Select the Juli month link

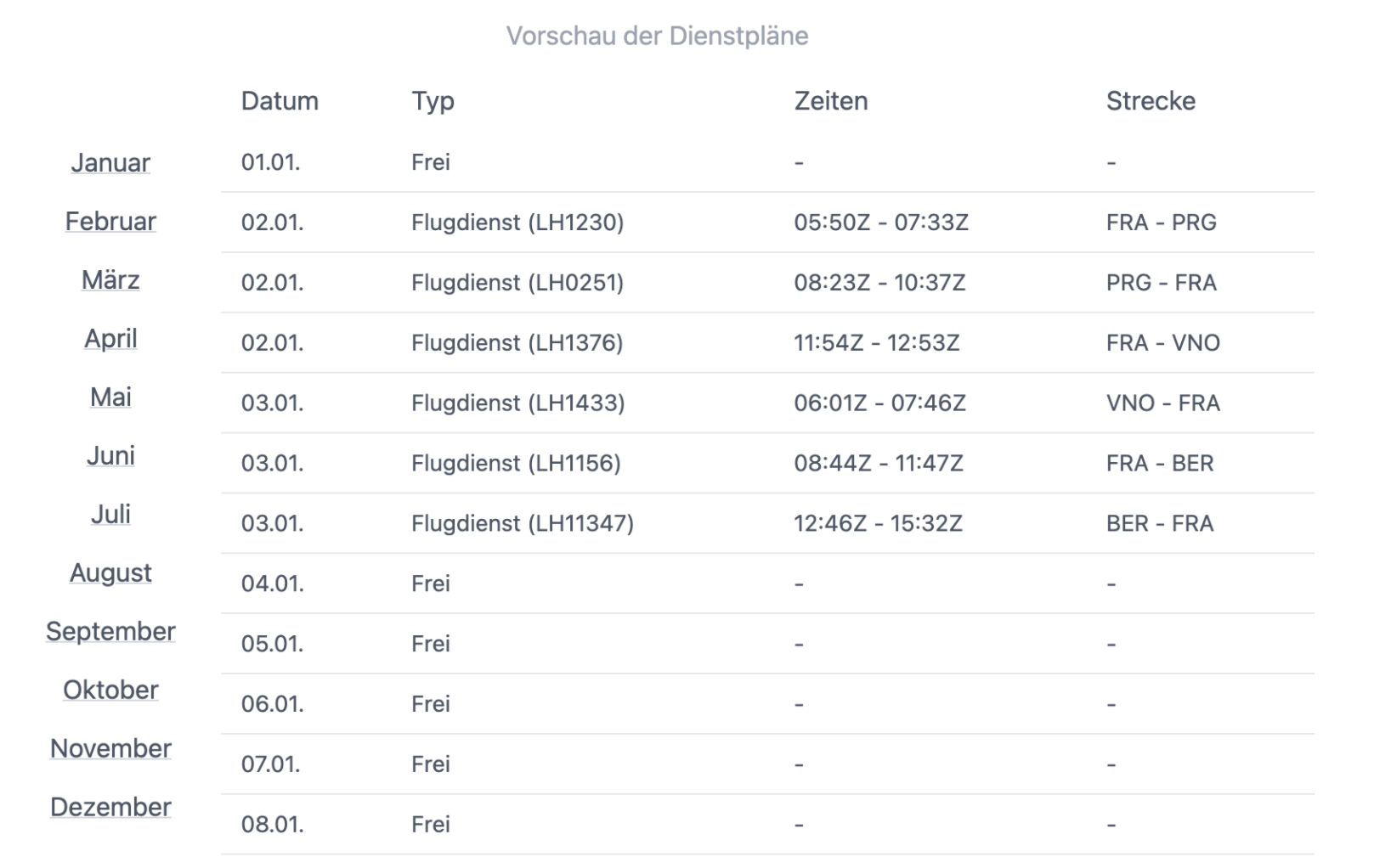110,514
